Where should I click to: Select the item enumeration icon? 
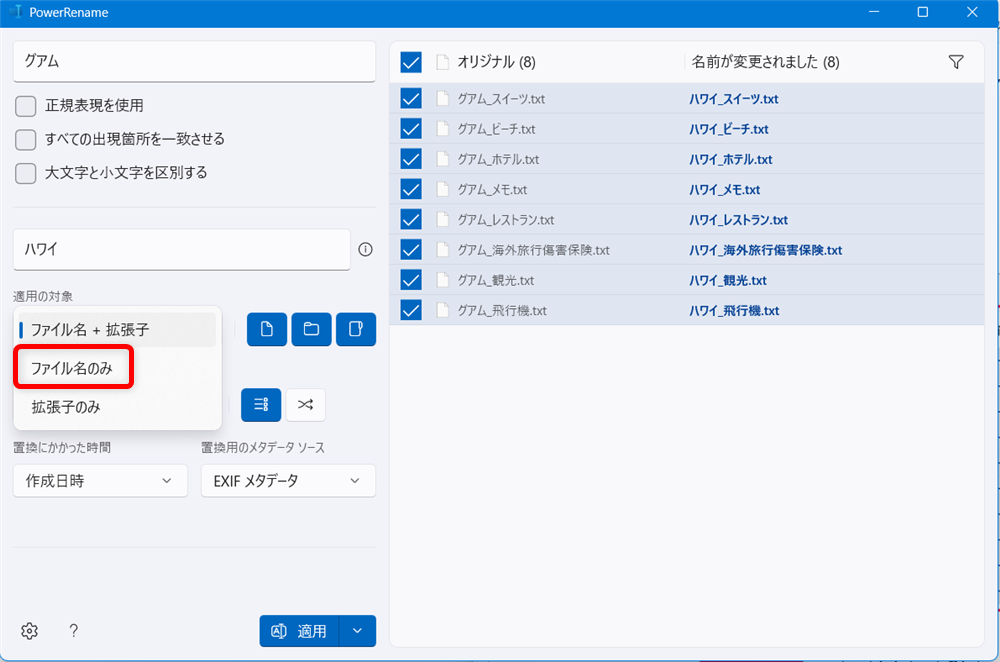[261, 405]
